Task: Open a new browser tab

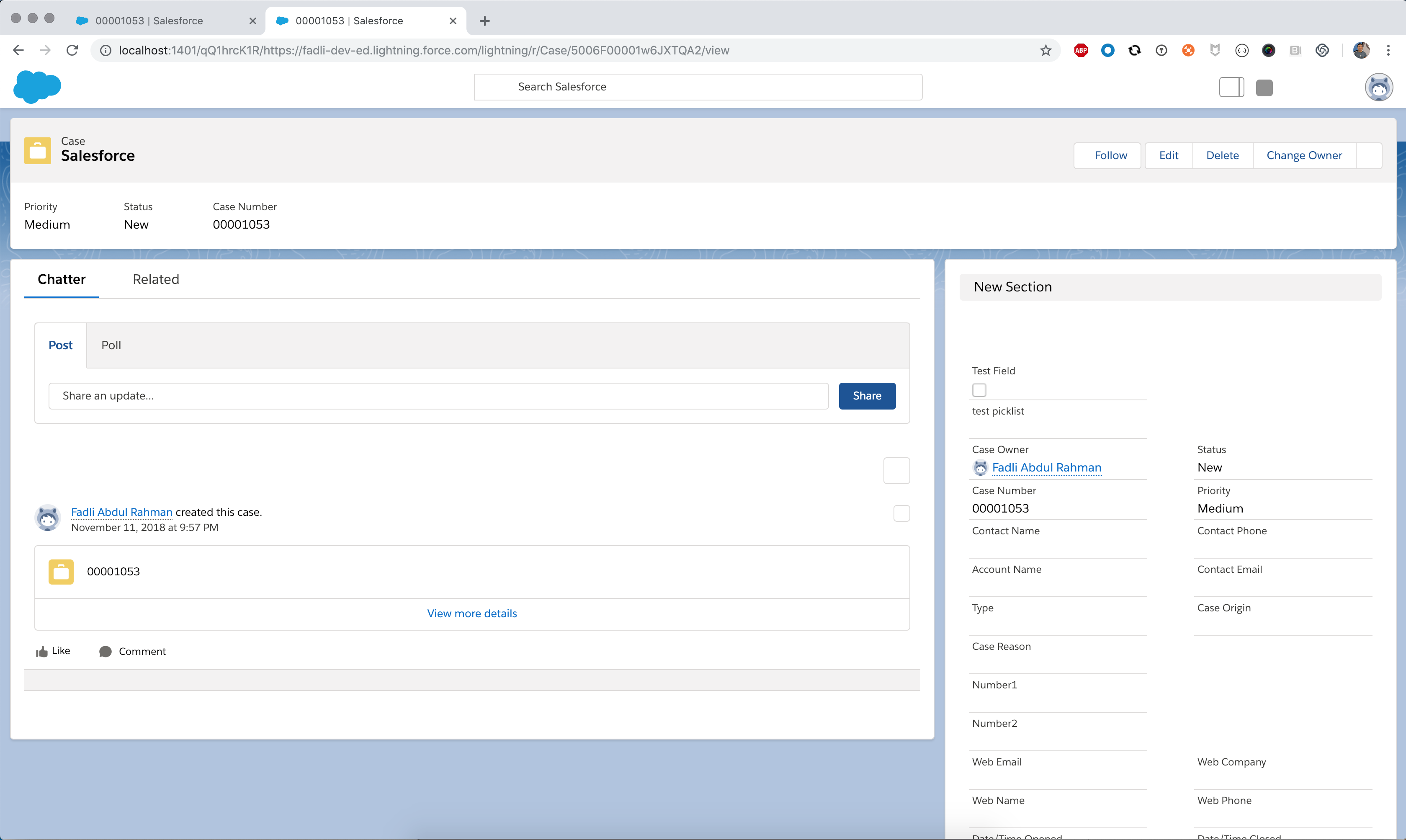Action: pos(485,21)
